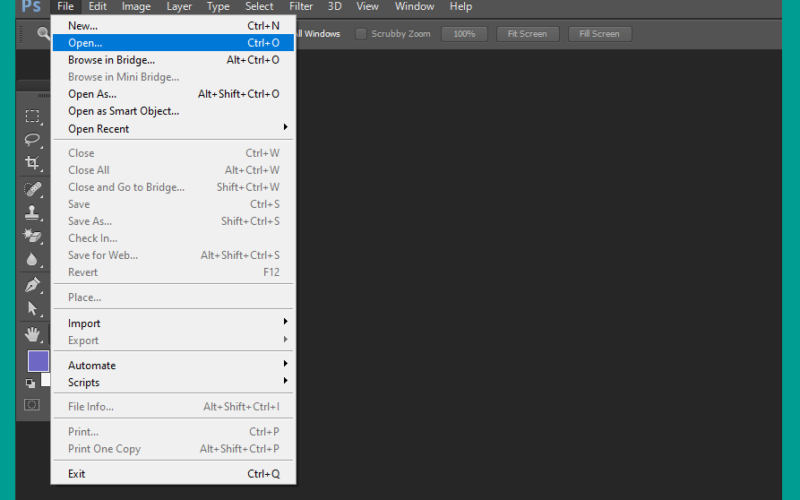Open the Window menu
The height and width of the screenshot is (500, 800).
tap(414, 7)
